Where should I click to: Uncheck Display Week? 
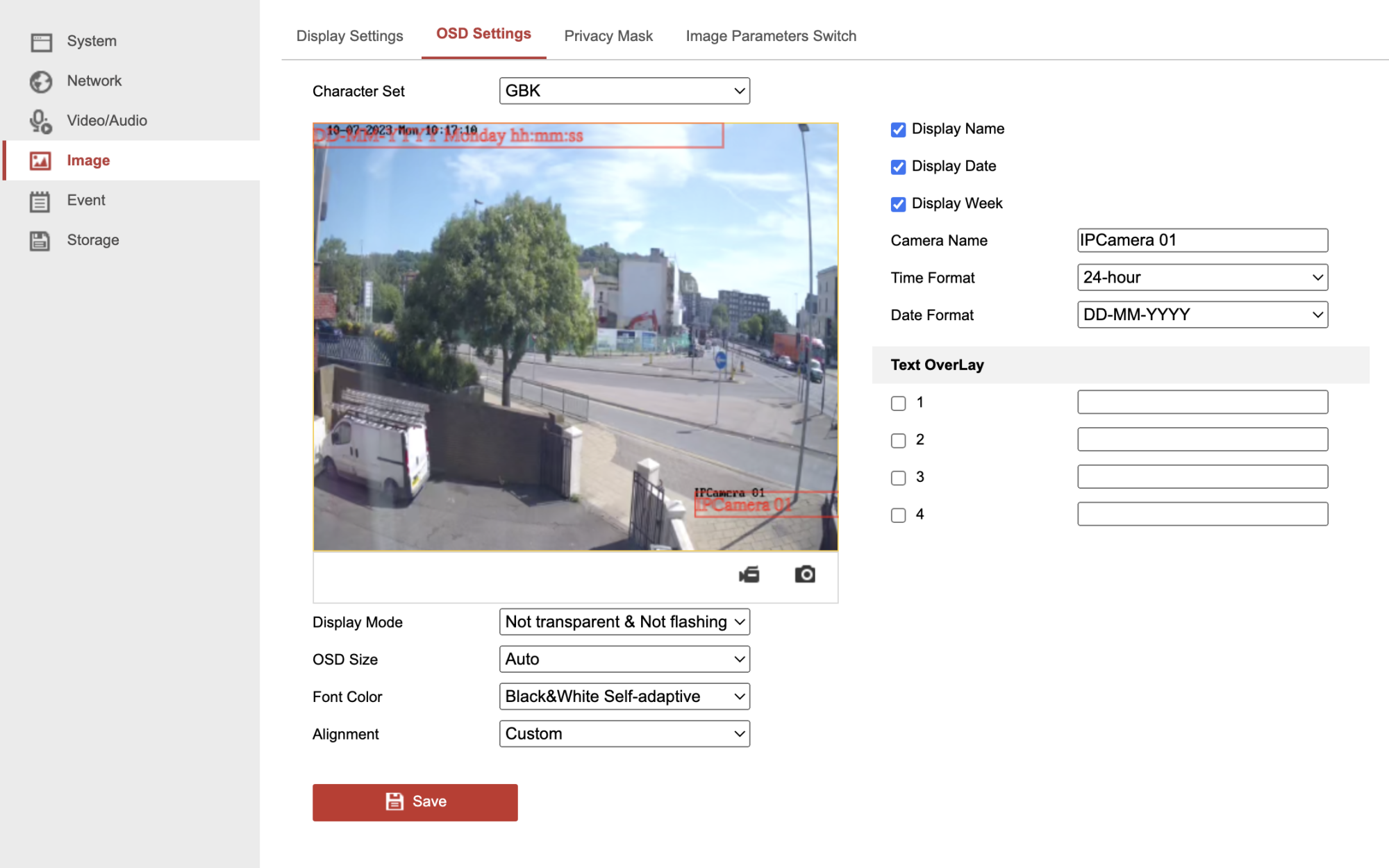click(898, 203)
